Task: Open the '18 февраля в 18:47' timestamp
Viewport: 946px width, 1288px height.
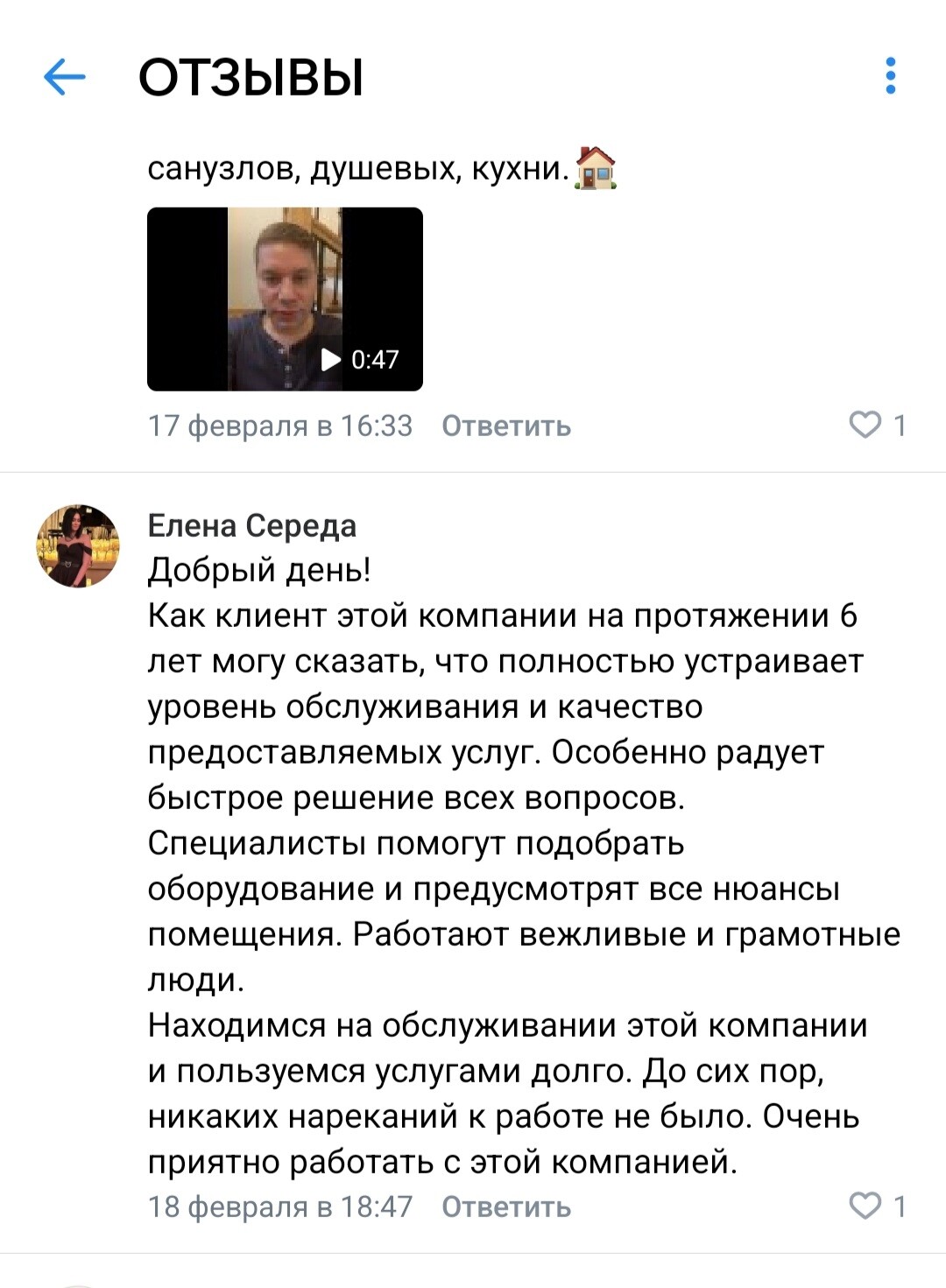Action: 279,1207
